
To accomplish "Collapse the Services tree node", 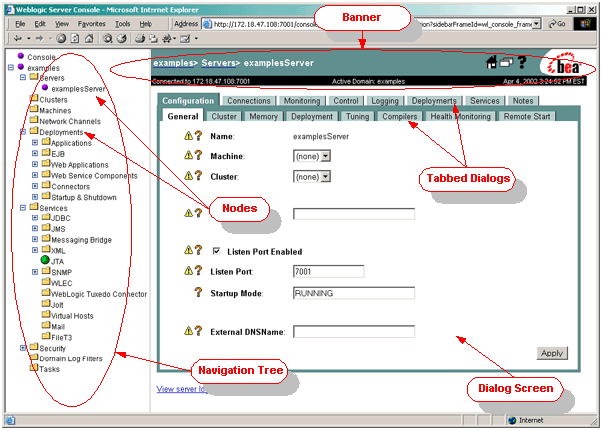I will point(23,207).
